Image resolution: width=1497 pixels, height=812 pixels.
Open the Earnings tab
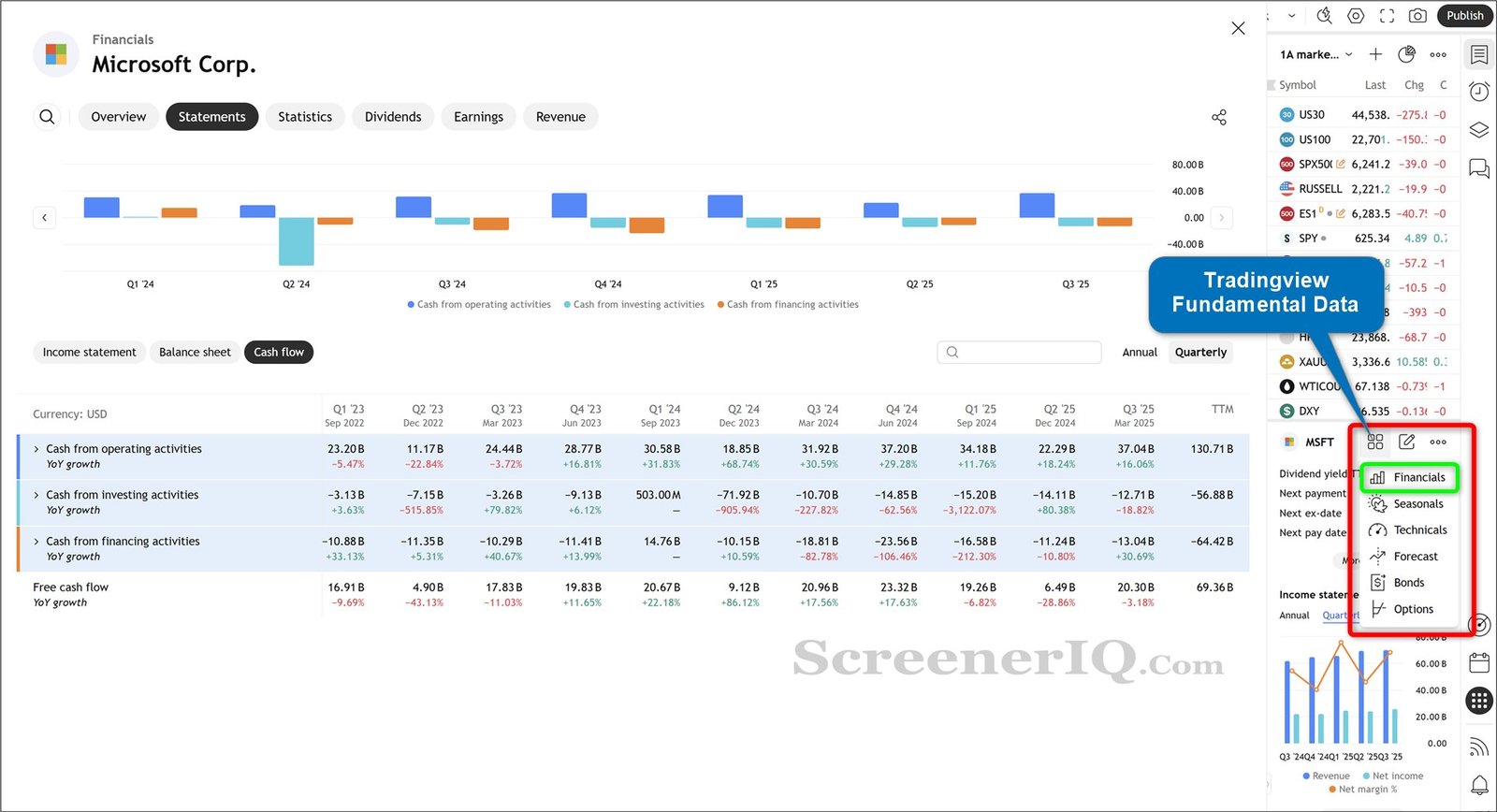click(478, 117)
